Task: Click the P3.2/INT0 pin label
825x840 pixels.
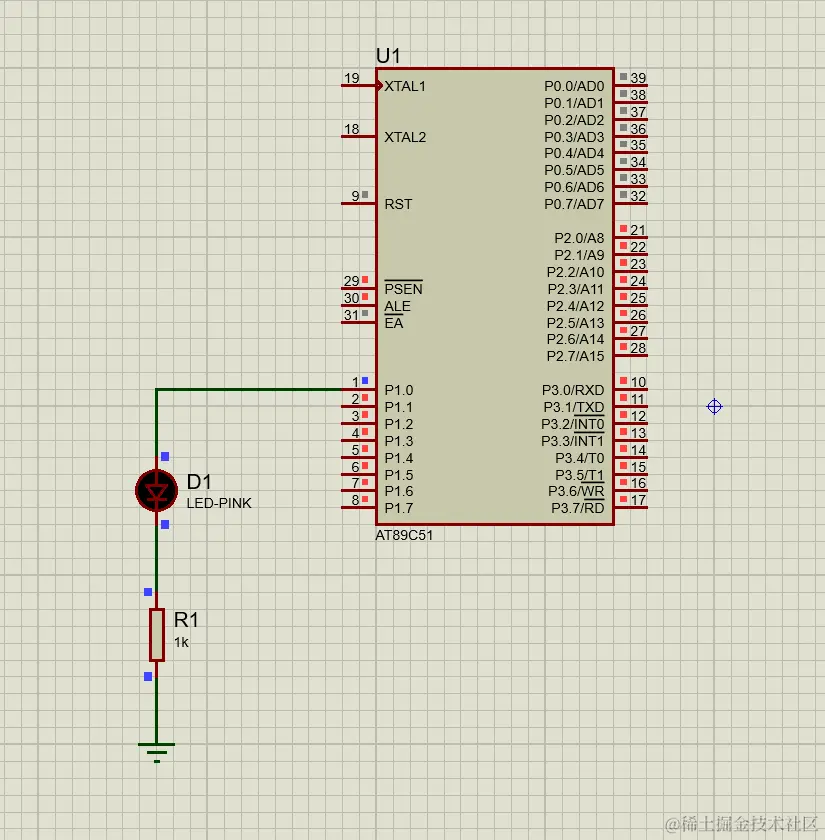Action: click(x=572, y=424)
